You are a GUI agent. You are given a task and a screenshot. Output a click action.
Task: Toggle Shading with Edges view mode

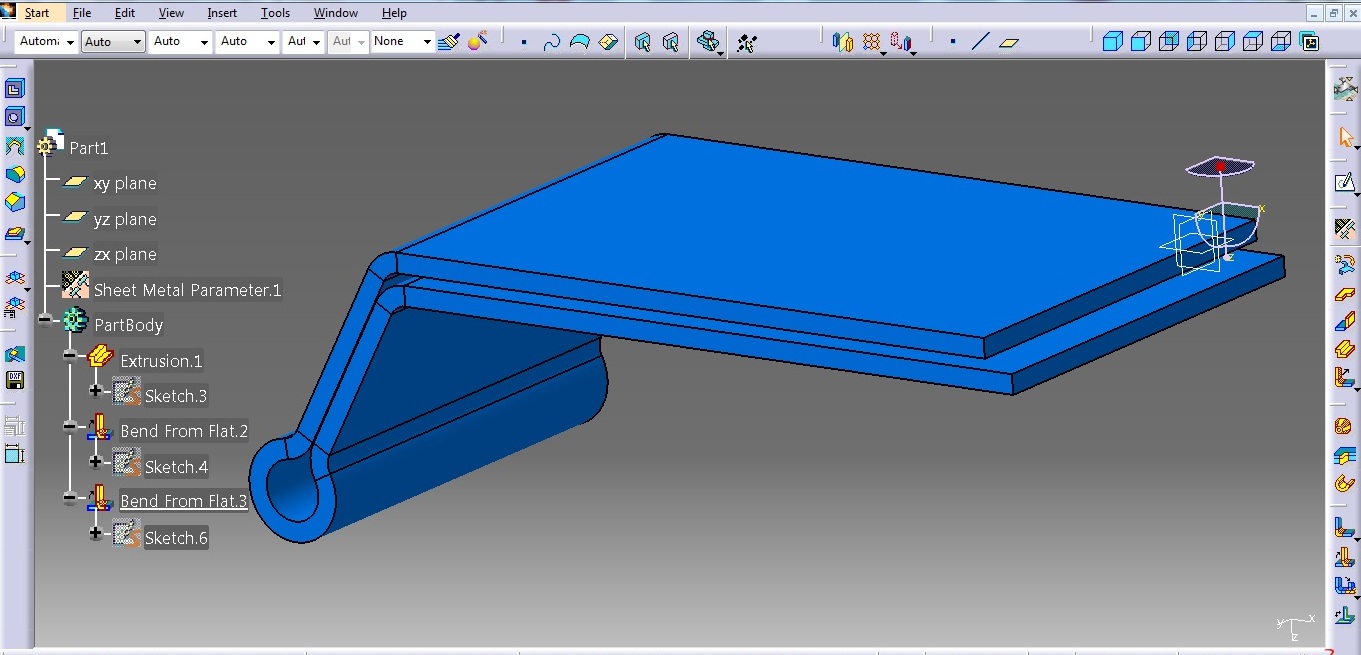point(1139,42)
